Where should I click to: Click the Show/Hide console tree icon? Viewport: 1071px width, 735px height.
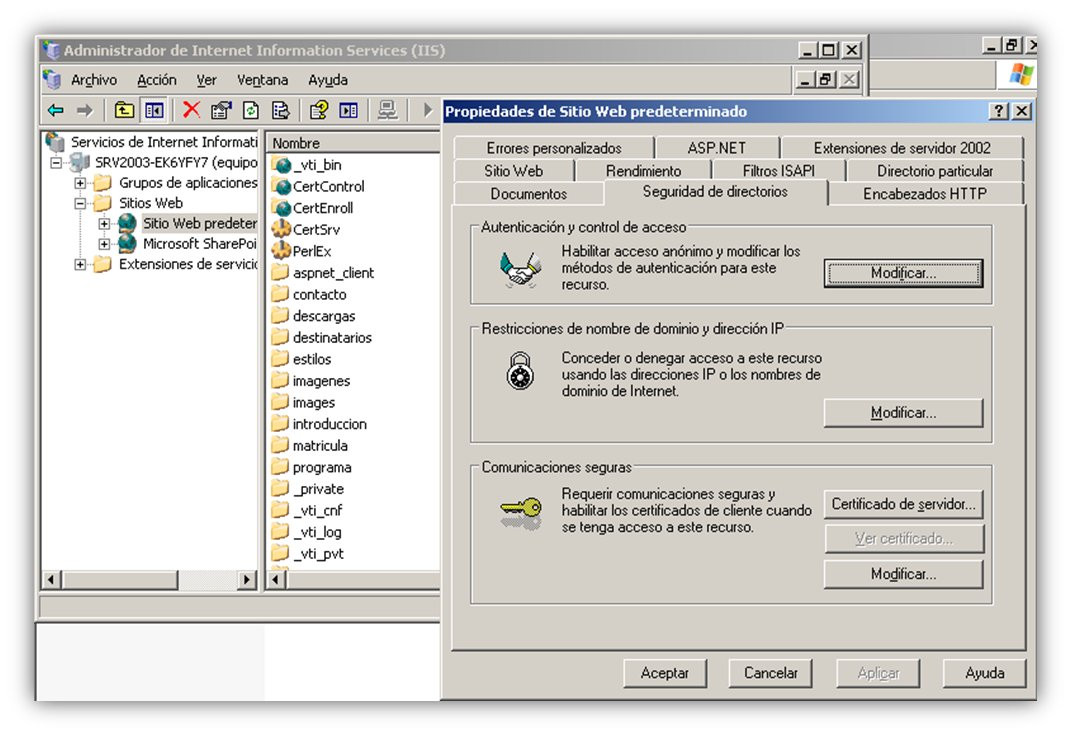154,110
